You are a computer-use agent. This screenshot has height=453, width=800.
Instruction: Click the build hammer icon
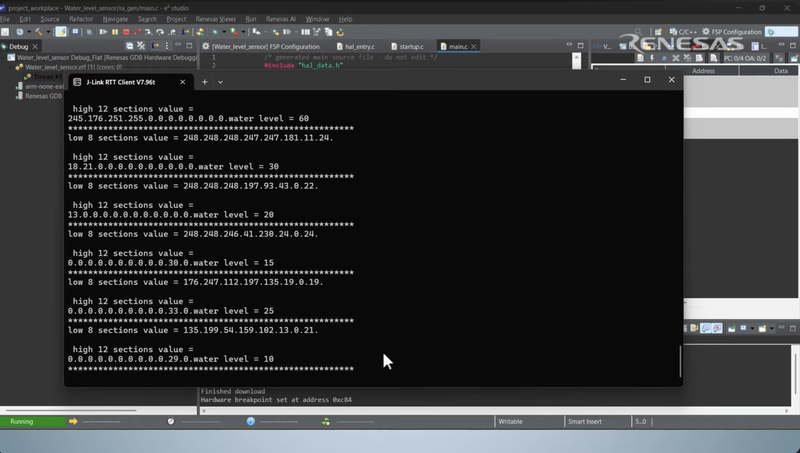(39, 32)
